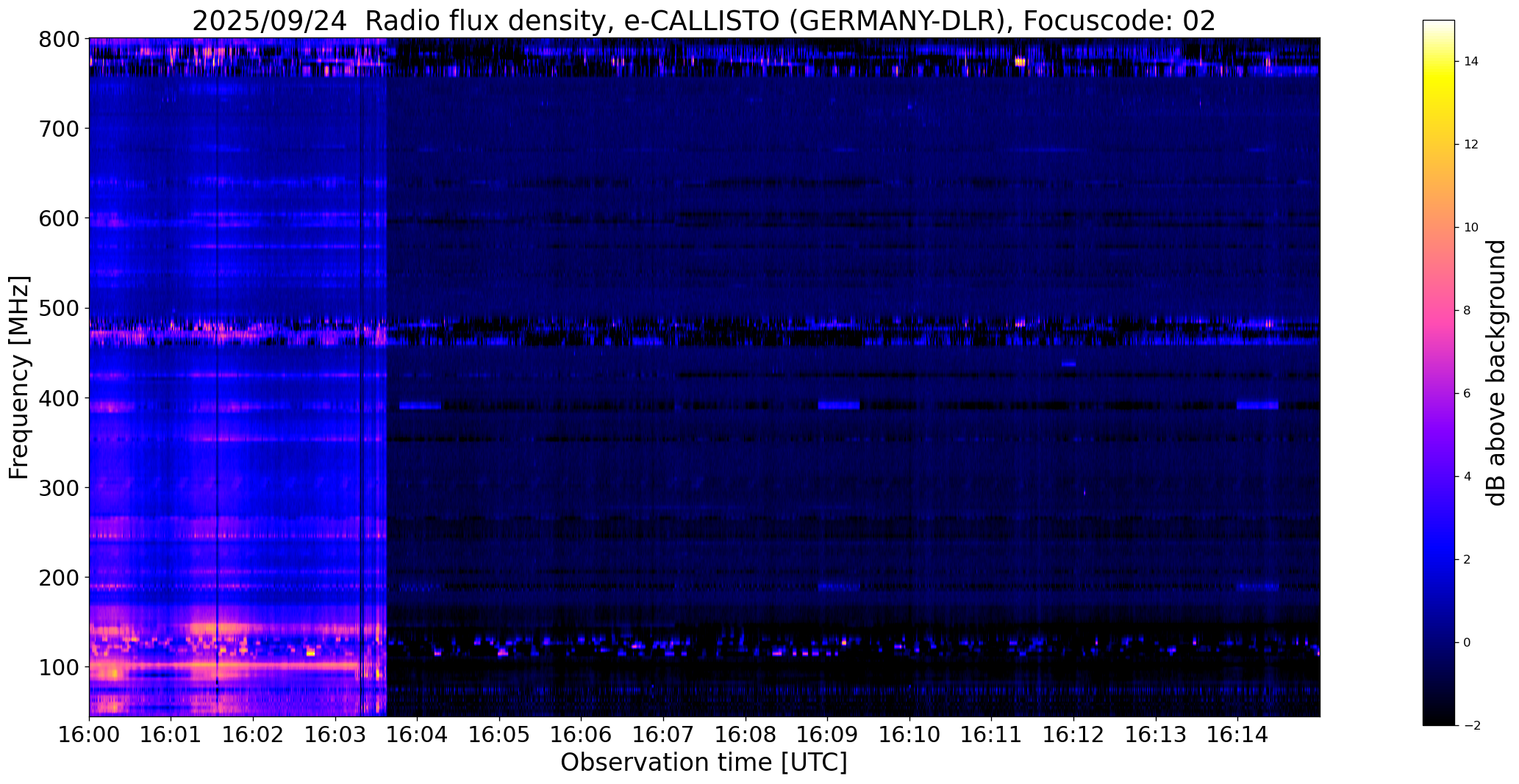Viewport: 1519px width, 784px height.
Task: Click the 700 frequency tick label
Action: click(57, 129)
